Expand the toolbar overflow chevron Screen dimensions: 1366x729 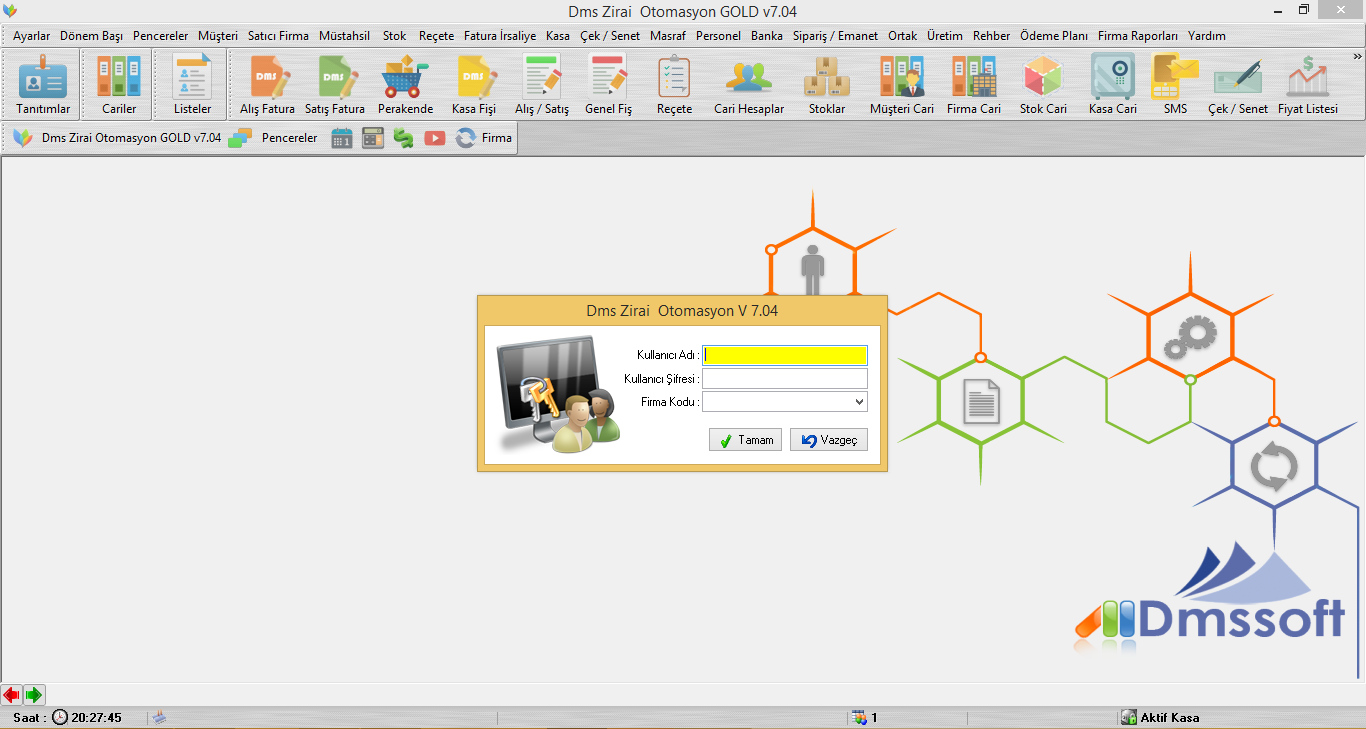[1357, 56]
